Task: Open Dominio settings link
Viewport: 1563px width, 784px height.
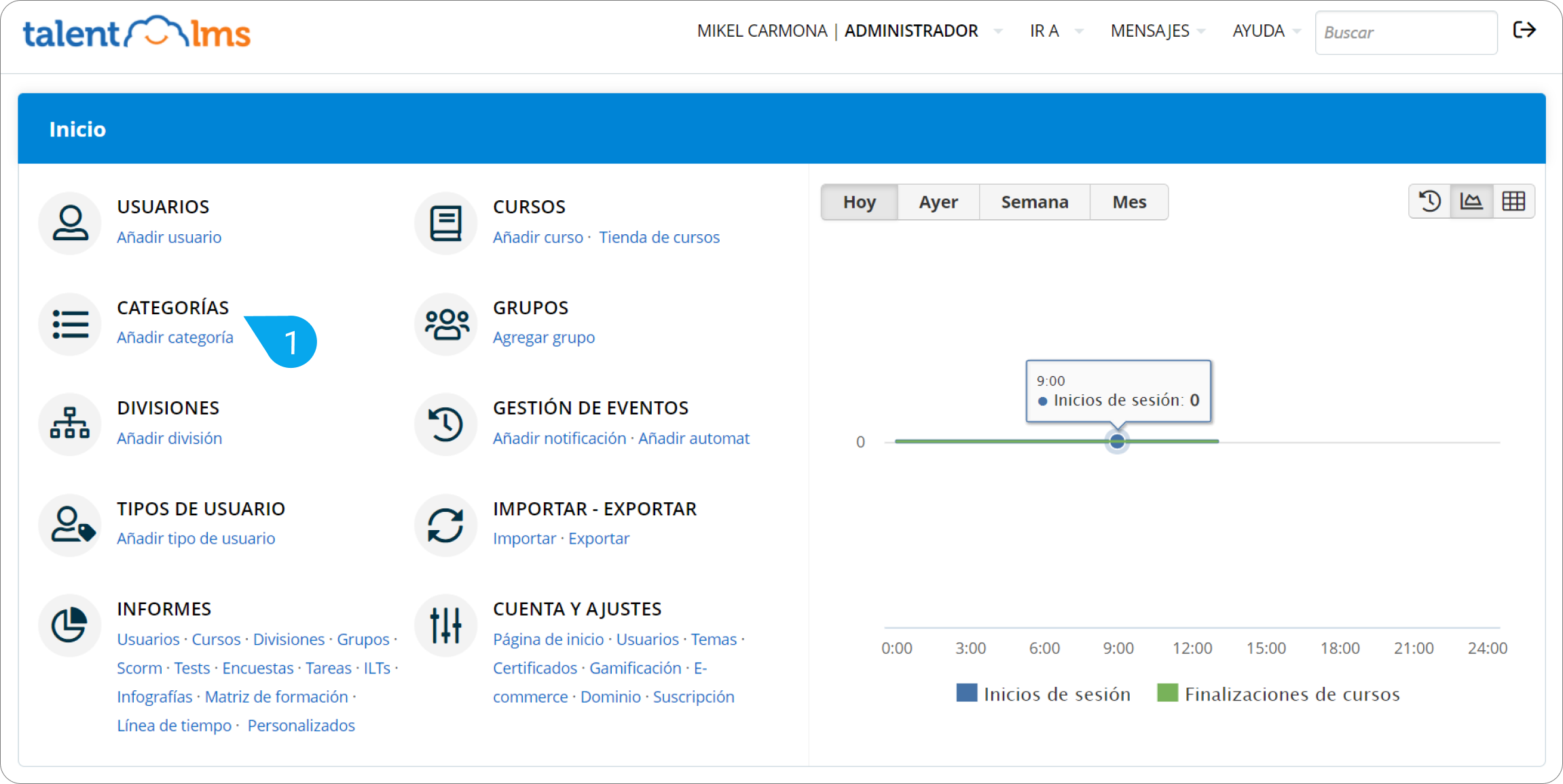Action: point(610,696)
